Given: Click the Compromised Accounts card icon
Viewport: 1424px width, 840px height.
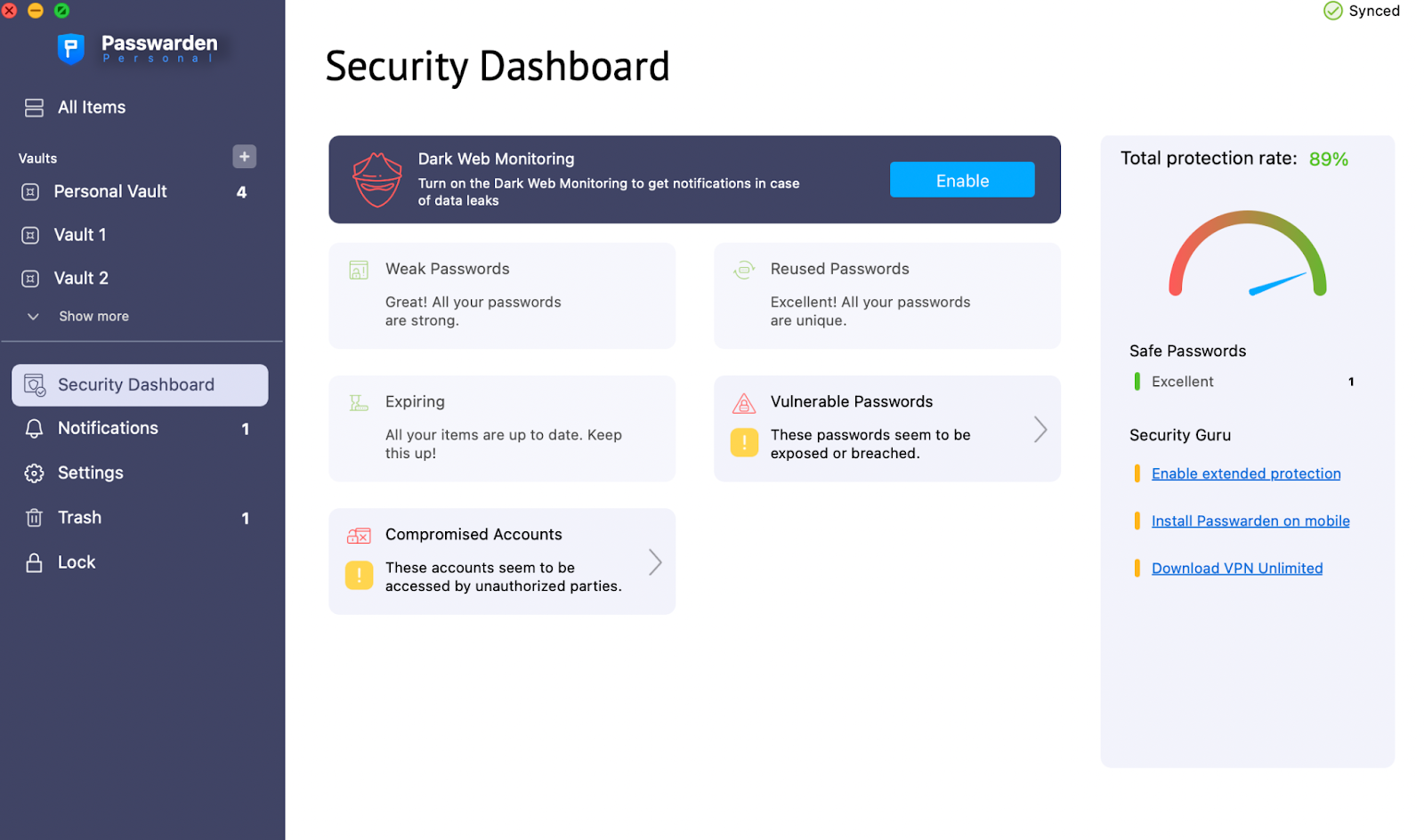Looking at the screenshot, I should [x=359, y=536].
